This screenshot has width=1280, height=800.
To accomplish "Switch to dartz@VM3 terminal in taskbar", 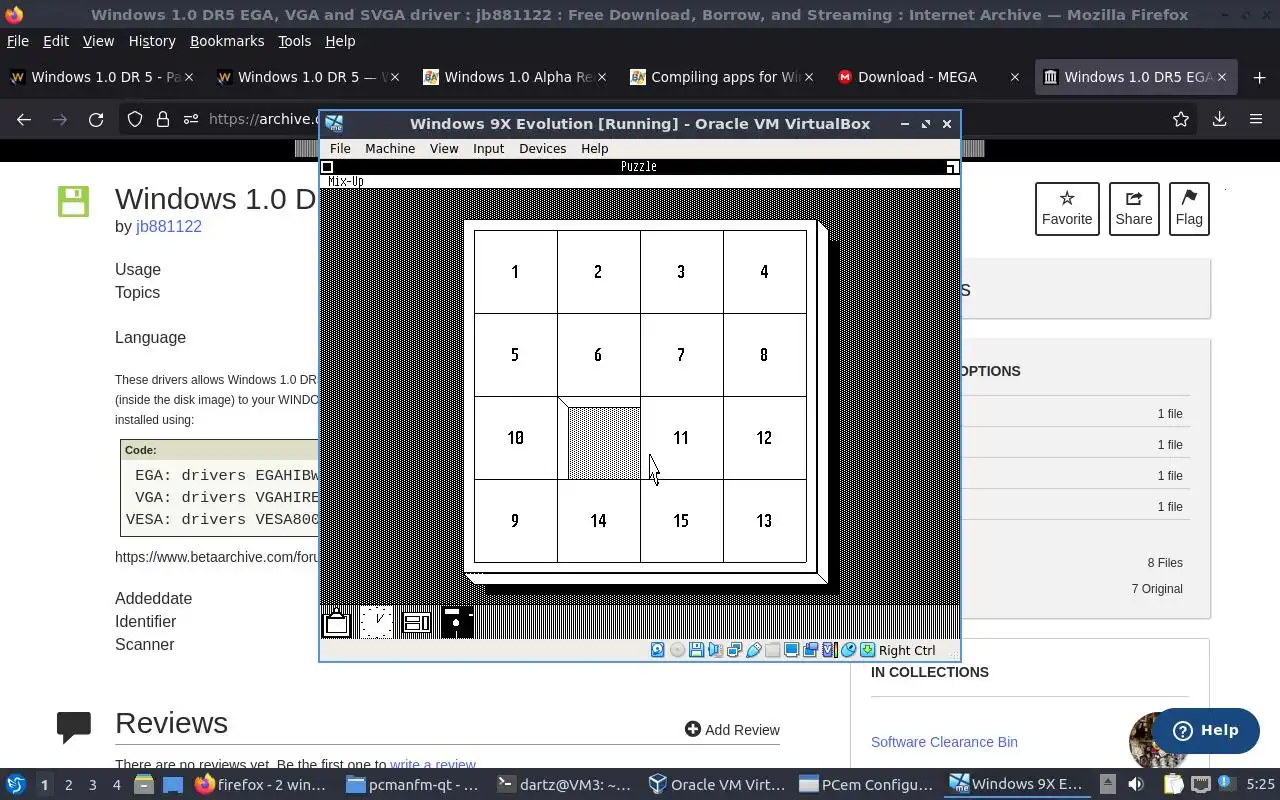I will (x=565, y=784).
